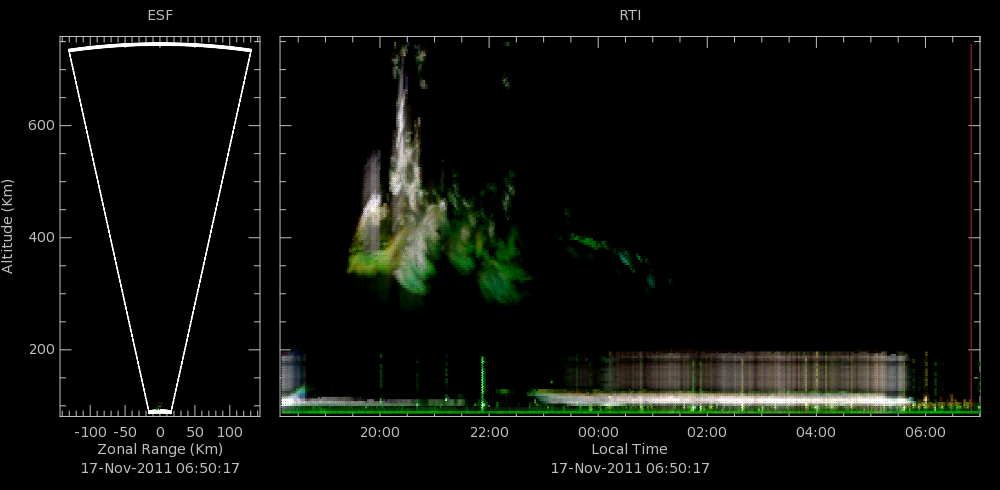Click the 06:00 time tick label
1000x490 pixels.
tap(925, 432)
